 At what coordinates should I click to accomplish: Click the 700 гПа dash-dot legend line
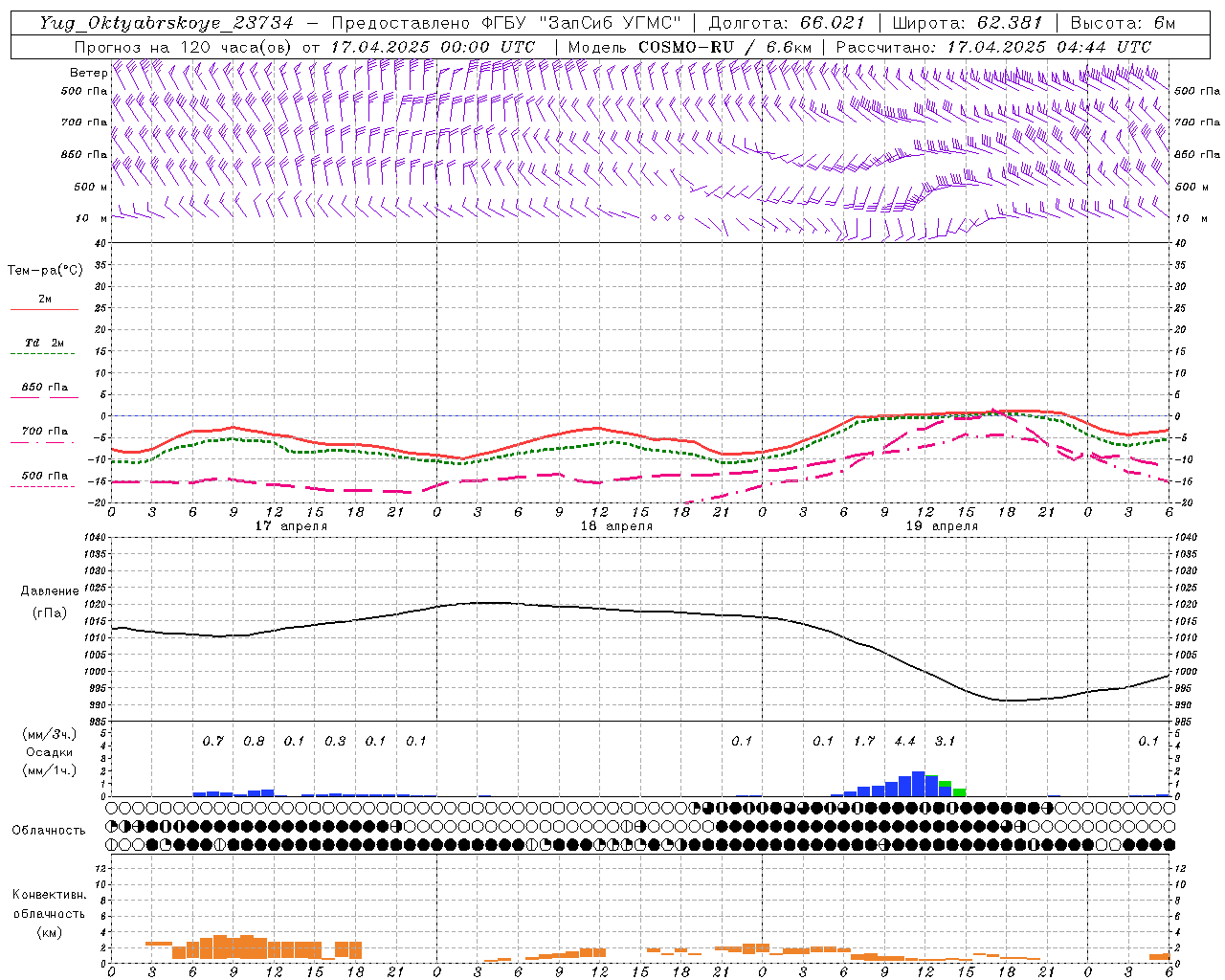point(43,442)
